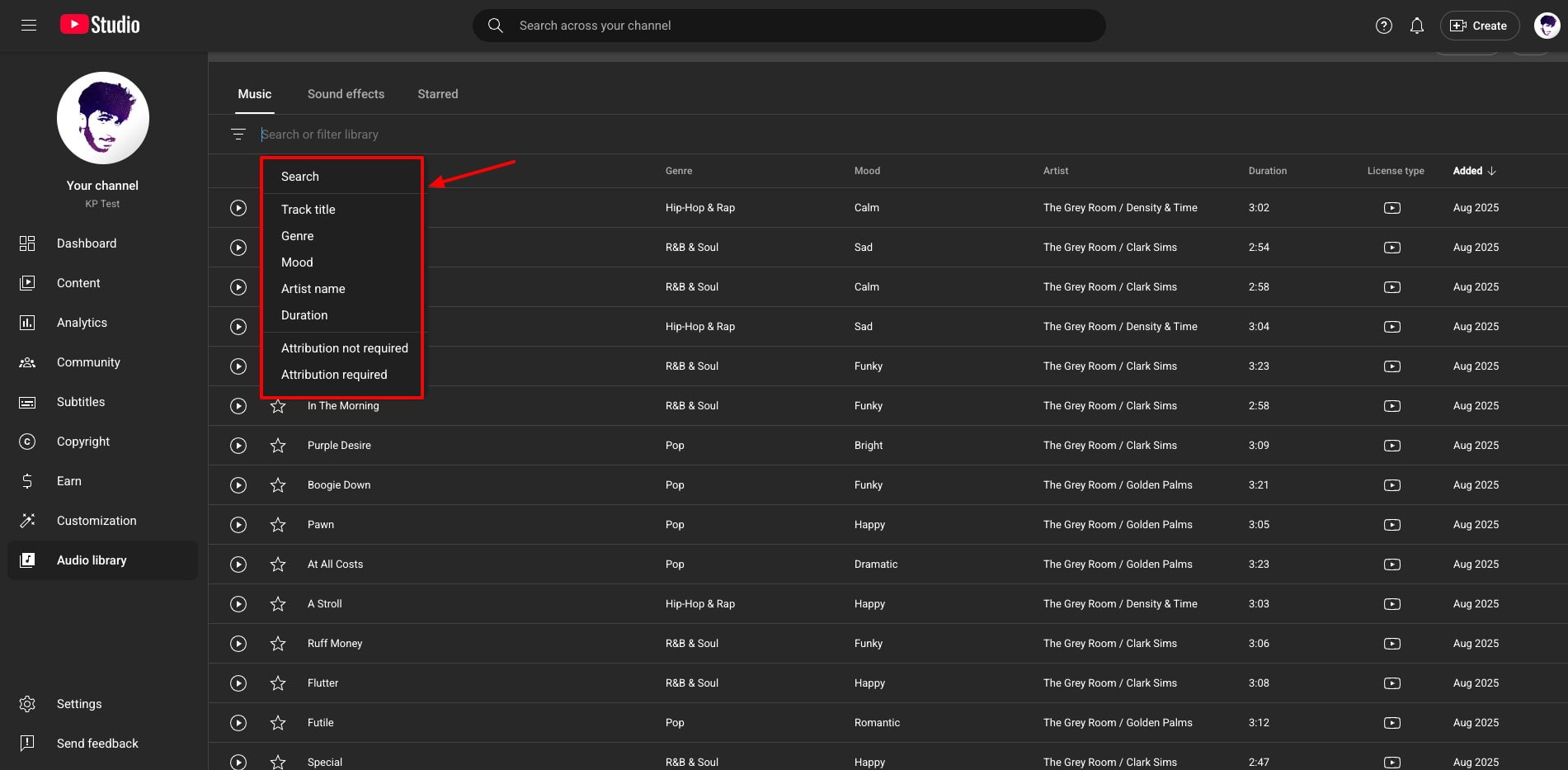
Task: Click the Create button
Action: point(1479,26)
